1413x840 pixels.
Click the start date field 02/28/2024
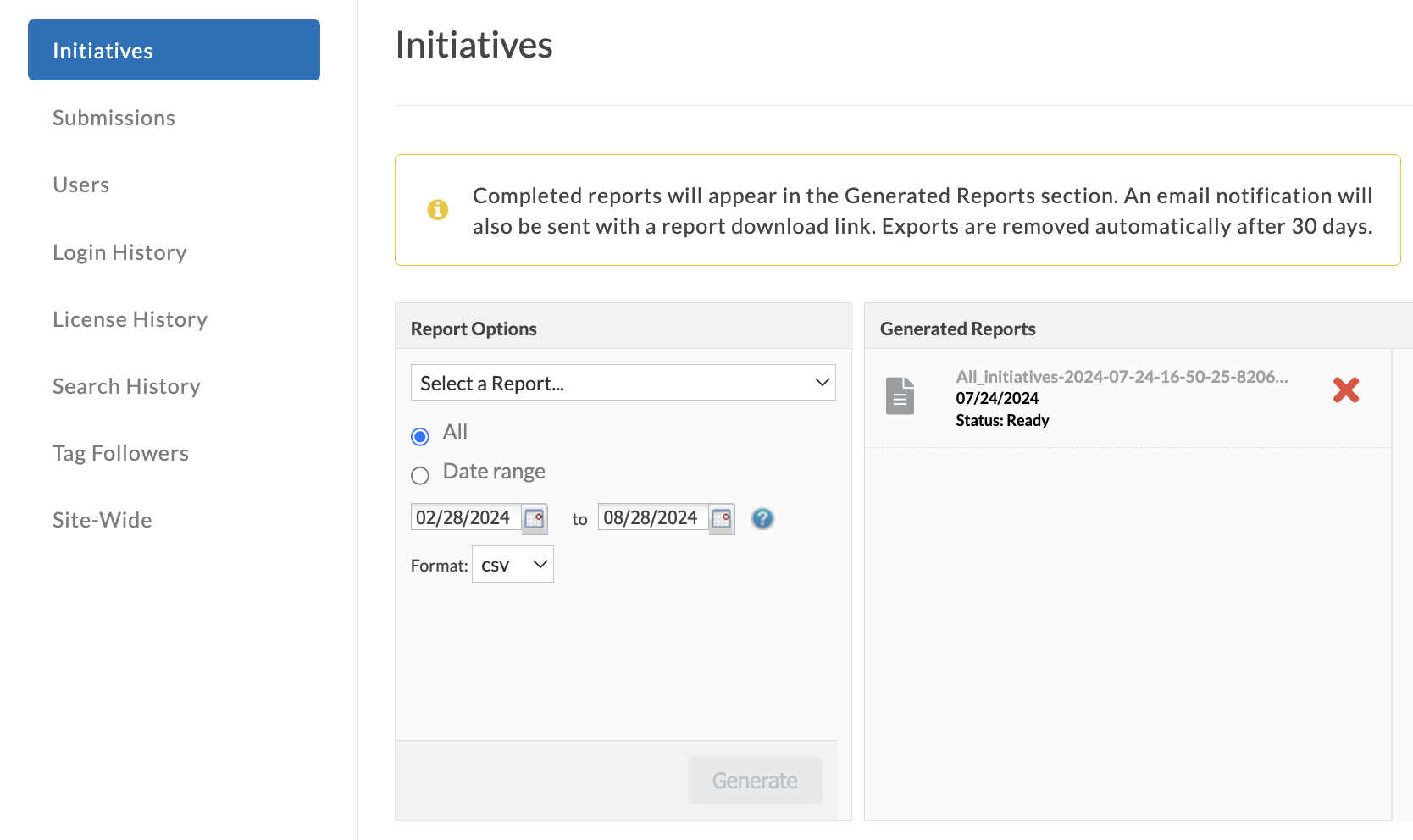pyautogui.click(x=466, y=517)
